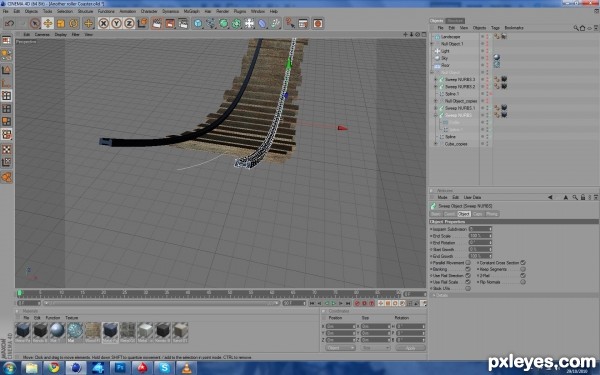
Task: Click the search icon in Object Manager
Action: pyautogui.click(x=576, y=28)
